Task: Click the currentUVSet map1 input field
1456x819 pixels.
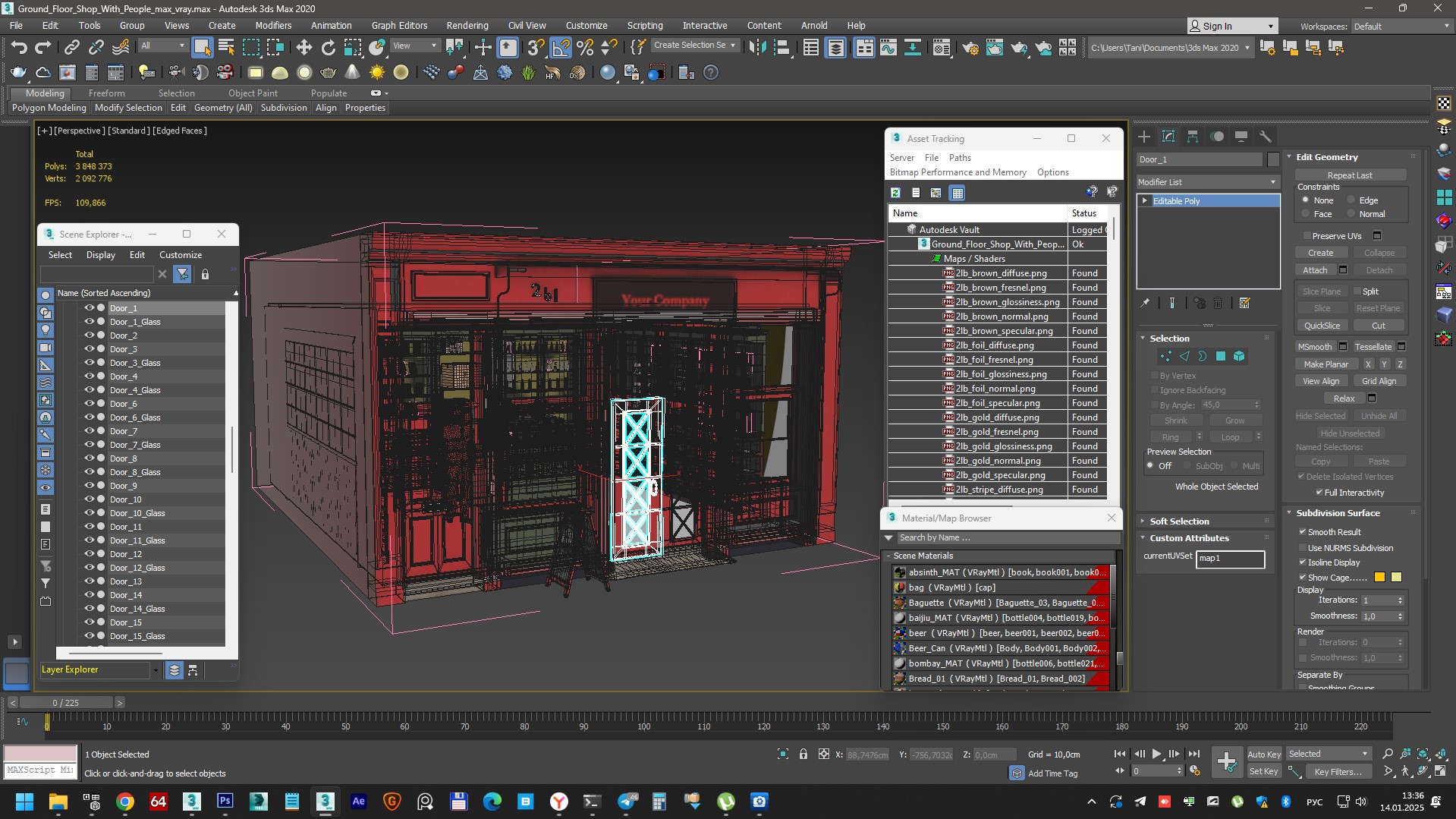Action: (1230, 559)
